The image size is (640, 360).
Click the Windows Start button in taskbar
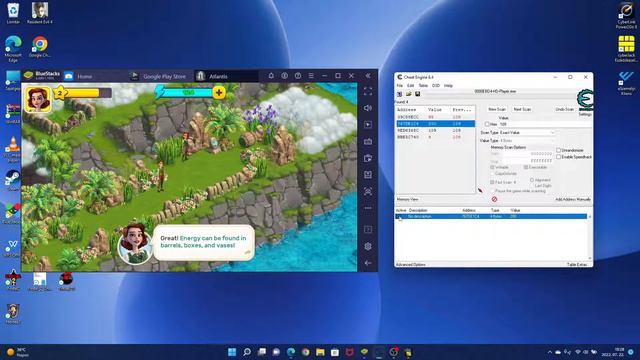tap(232, 352)
